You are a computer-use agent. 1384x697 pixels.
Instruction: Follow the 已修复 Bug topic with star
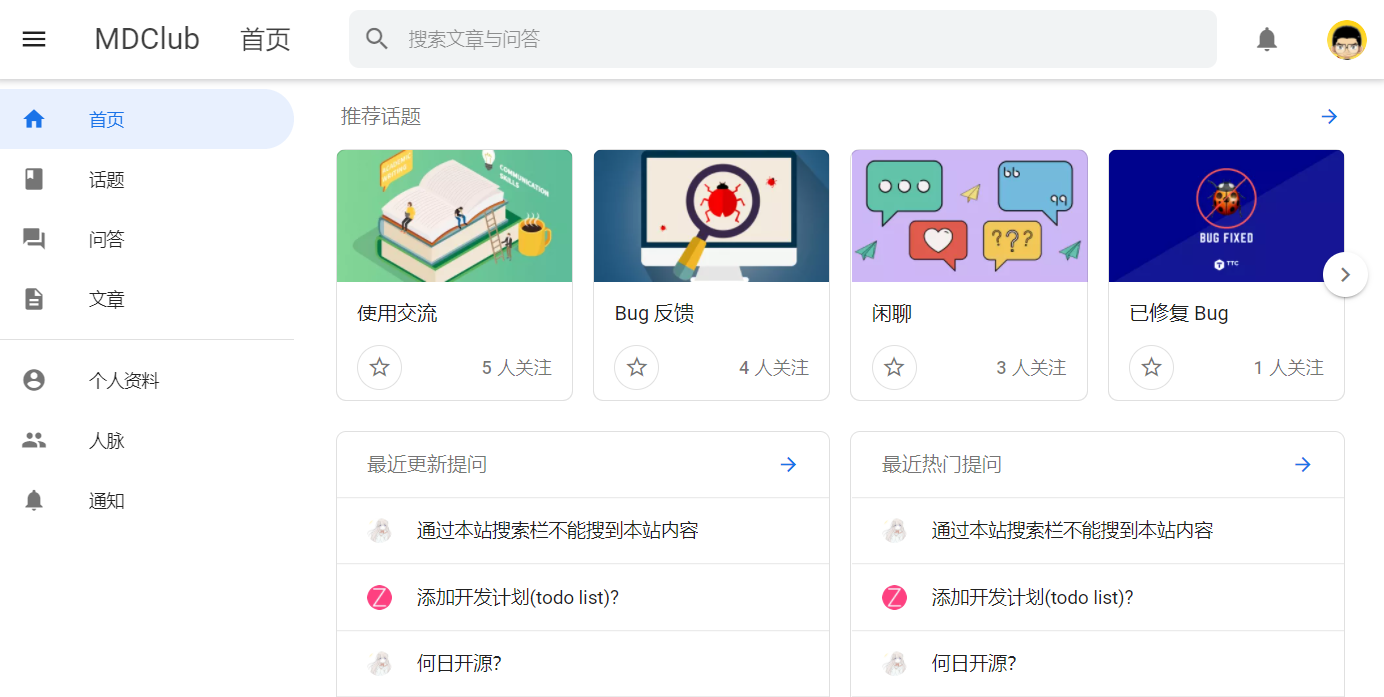[1151, 367]
